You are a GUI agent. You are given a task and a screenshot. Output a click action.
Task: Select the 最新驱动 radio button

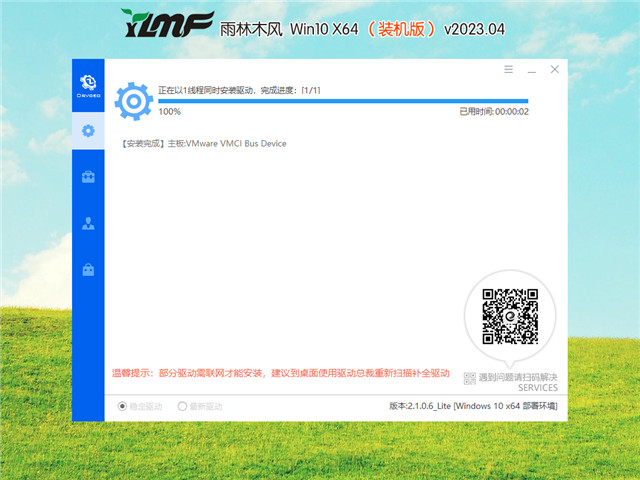point(182,406)
